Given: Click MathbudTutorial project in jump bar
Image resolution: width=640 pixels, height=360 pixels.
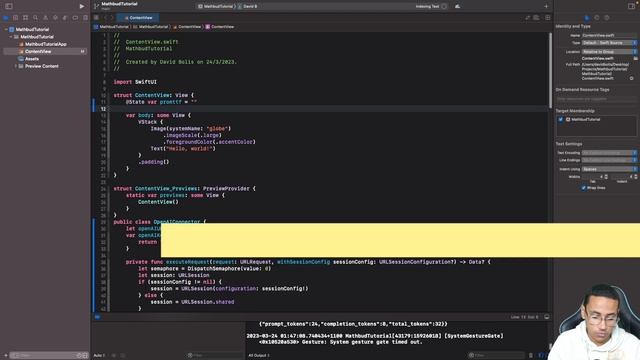Looking at the screenshot, I should pyautogui.click(x=111, y=27).
